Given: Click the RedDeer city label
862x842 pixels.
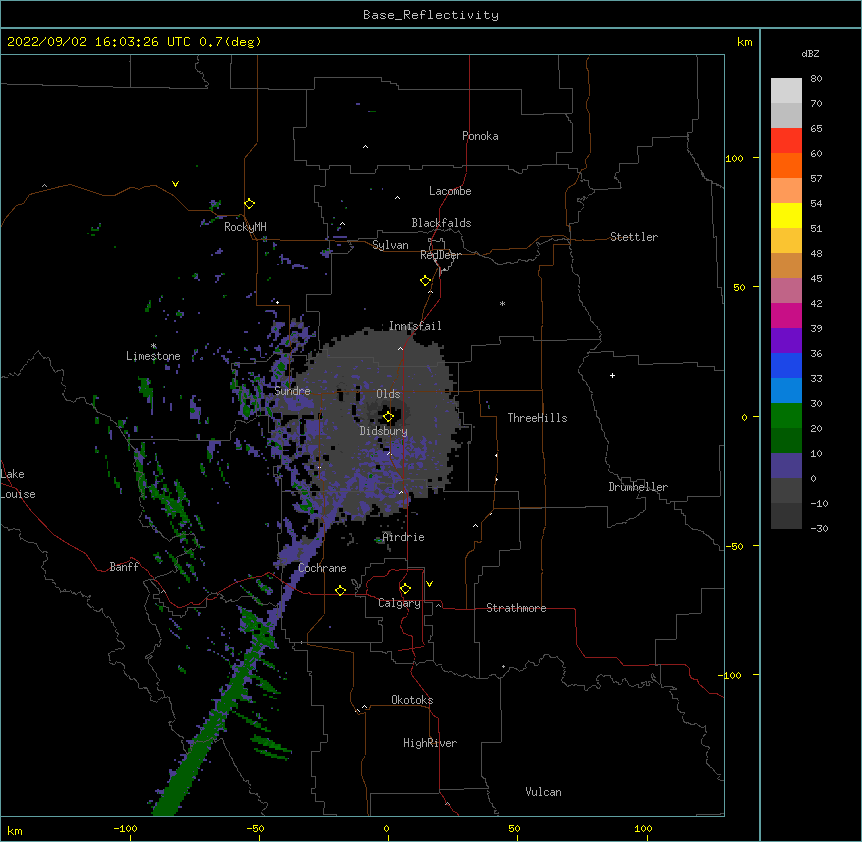Looking at the screenshot, I should (440, 255).
